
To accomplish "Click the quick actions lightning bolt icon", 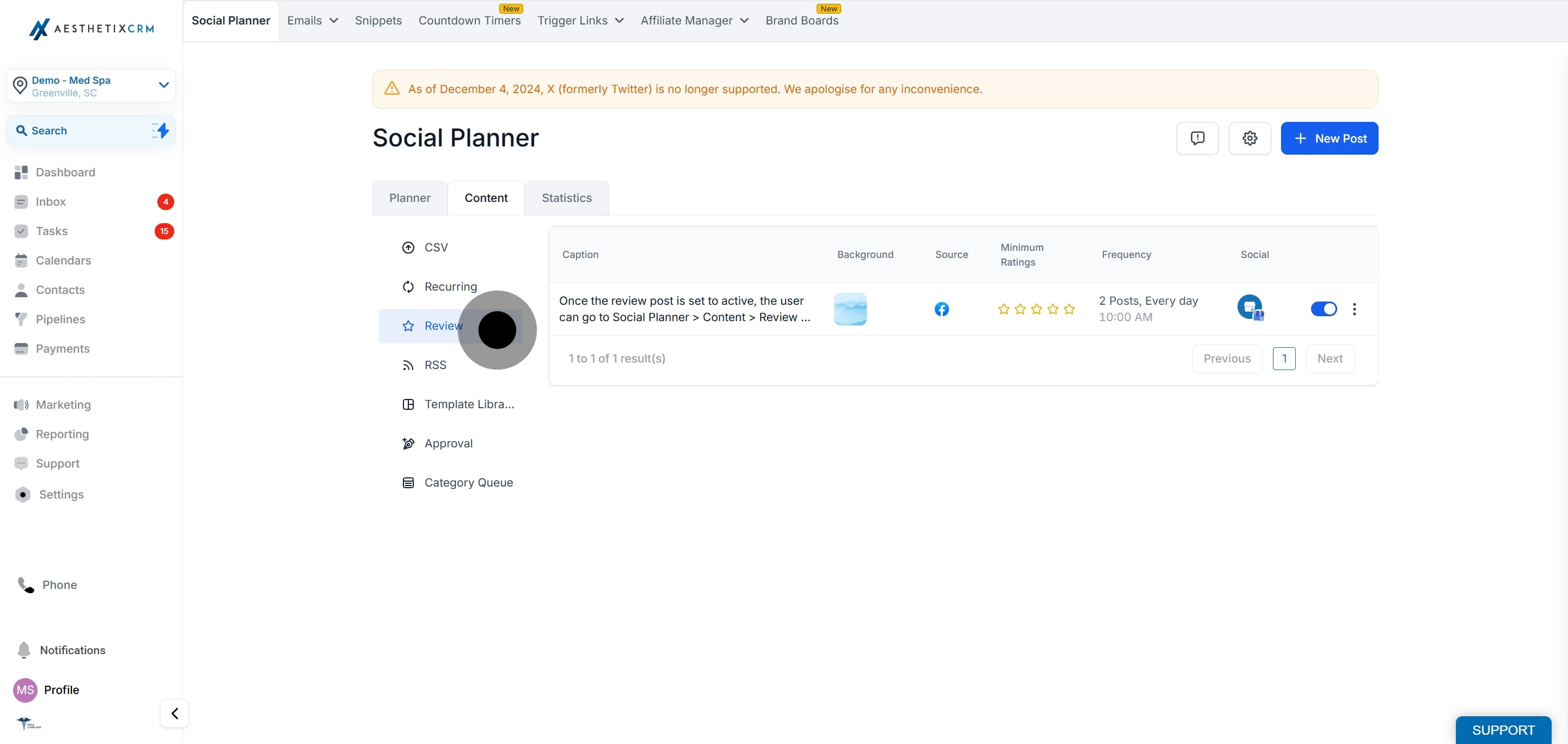I will coord(160,130).
